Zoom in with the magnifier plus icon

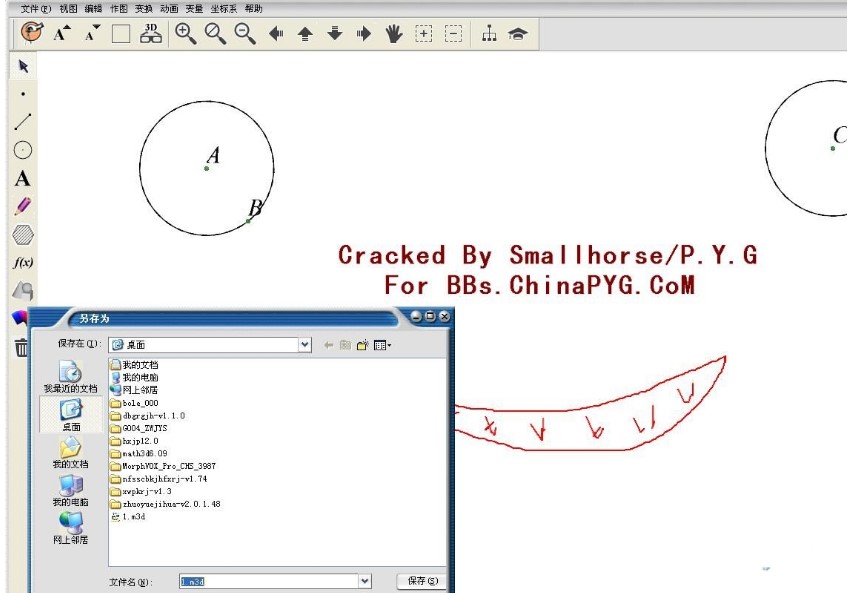tap(185, 33)
